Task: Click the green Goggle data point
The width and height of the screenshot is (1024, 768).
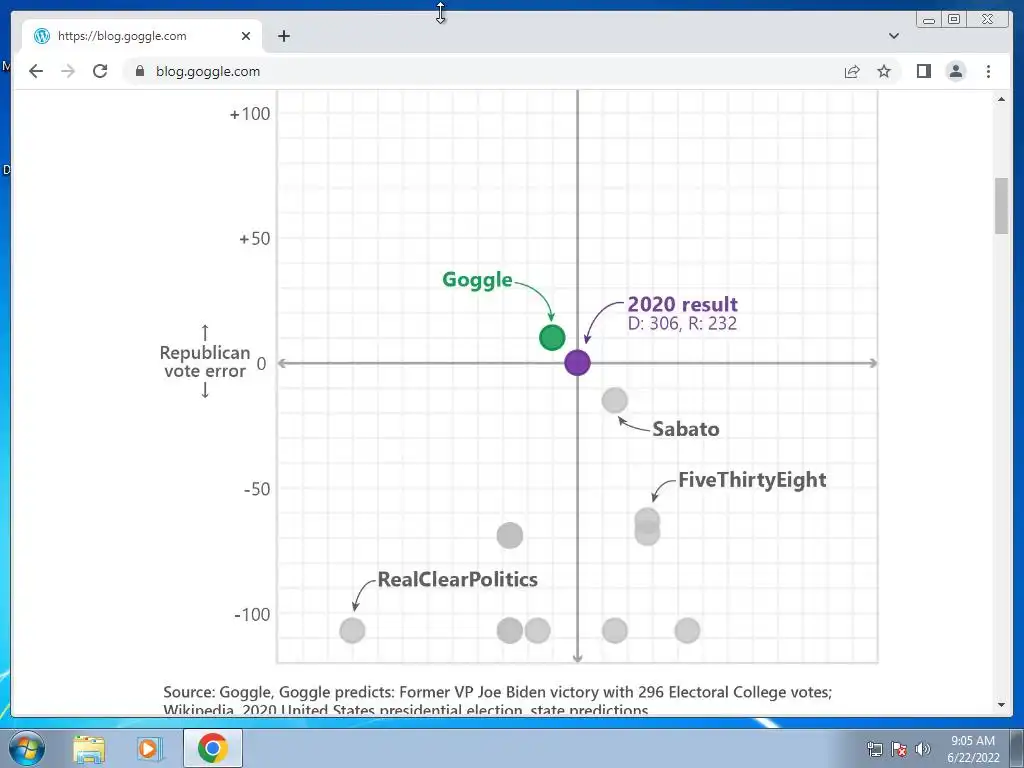Action: tap(552, 338)
